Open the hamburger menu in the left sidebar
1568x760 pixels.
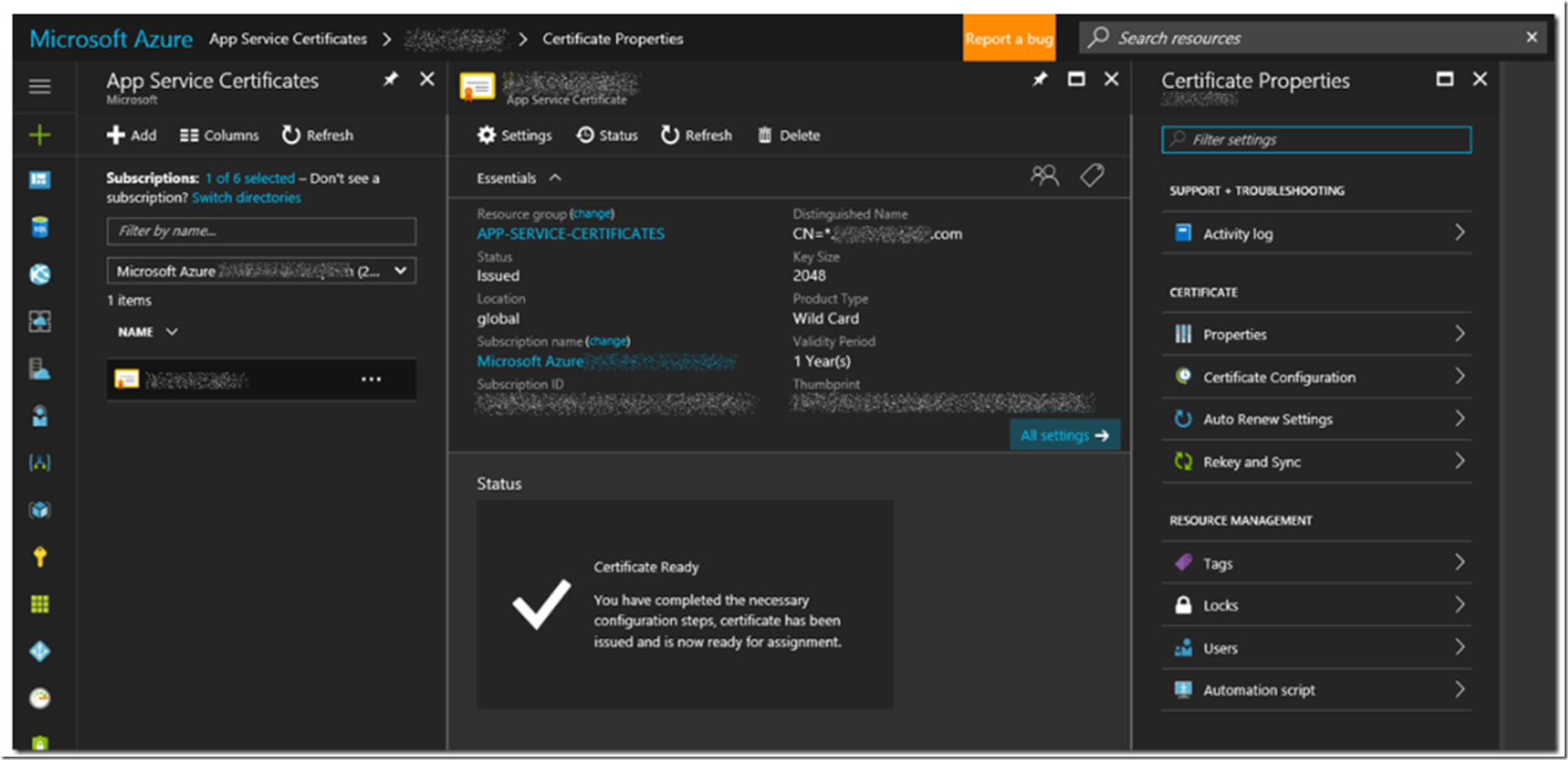point(39,86)
